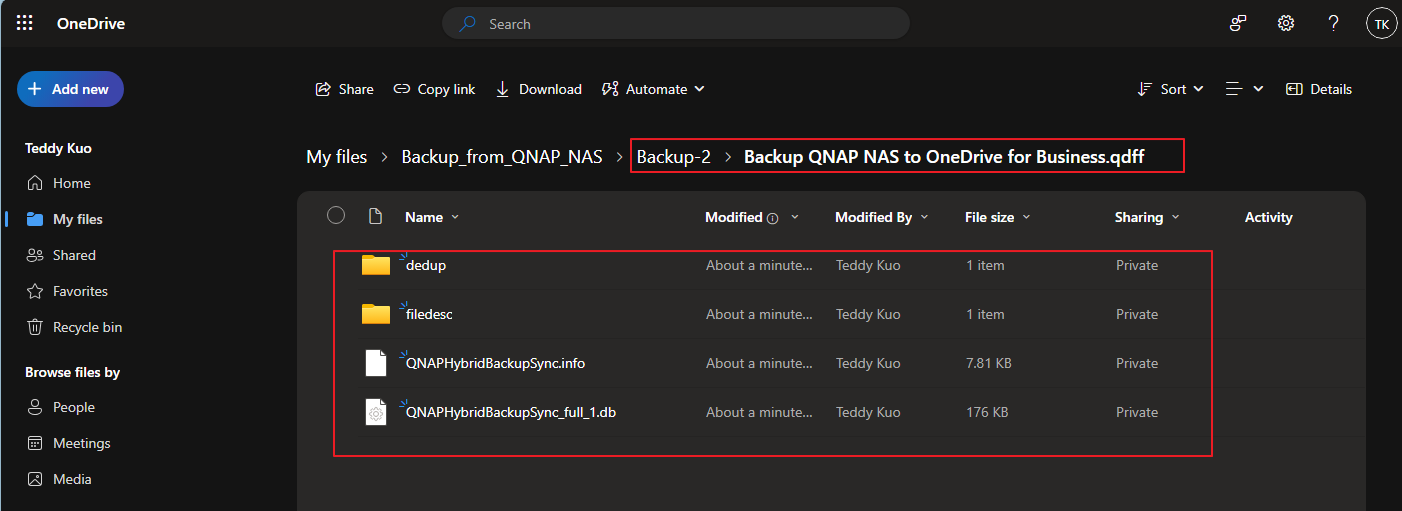The height and width of the screenshot is (511, 1402).
Task: Click the Add new button
Action: [x=70, y=89]
